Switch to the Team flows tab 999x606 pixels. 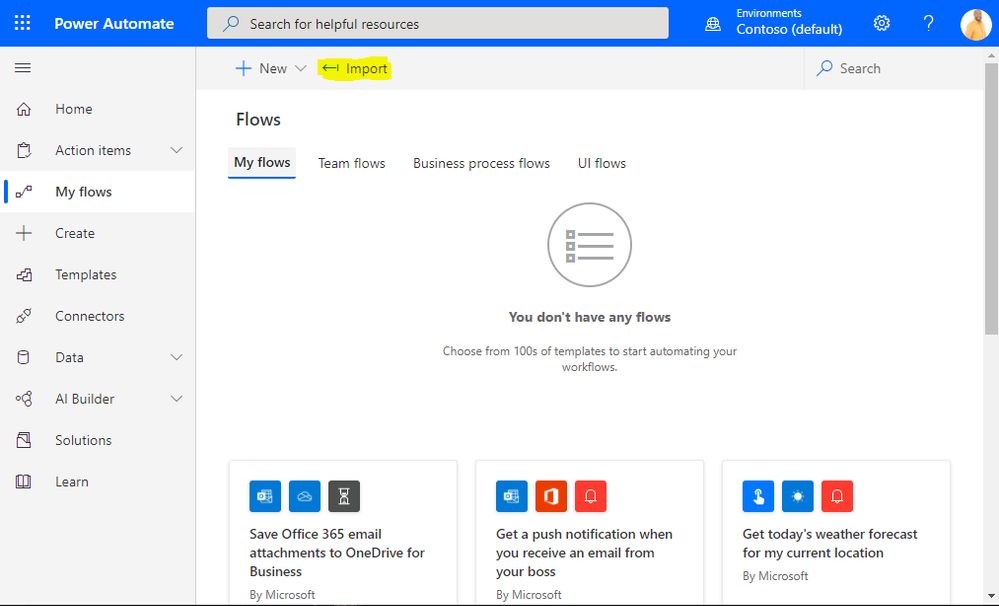click(352, 163)
